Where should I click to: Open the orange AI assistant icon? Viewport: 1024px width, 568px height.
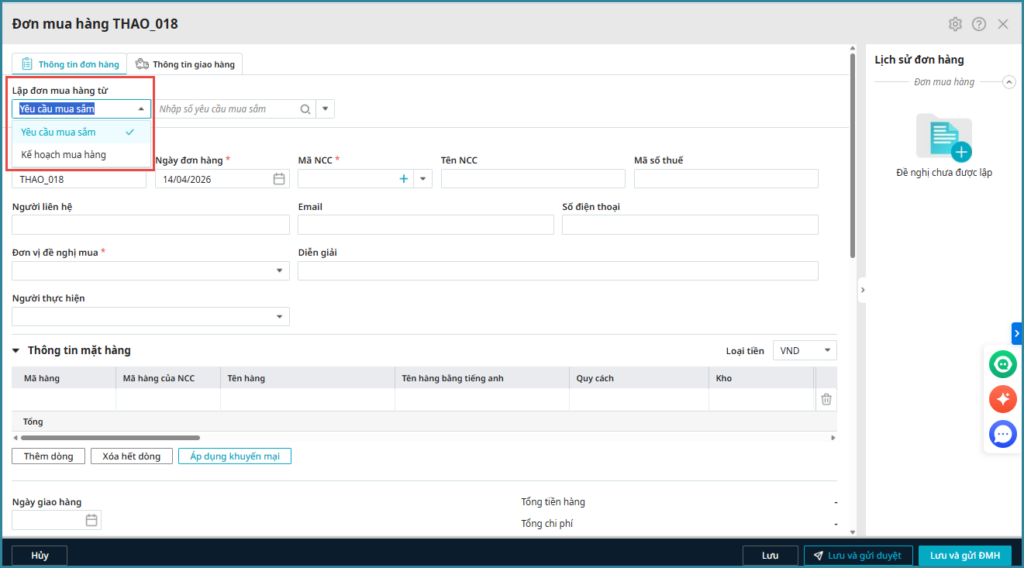(1002, 399)
